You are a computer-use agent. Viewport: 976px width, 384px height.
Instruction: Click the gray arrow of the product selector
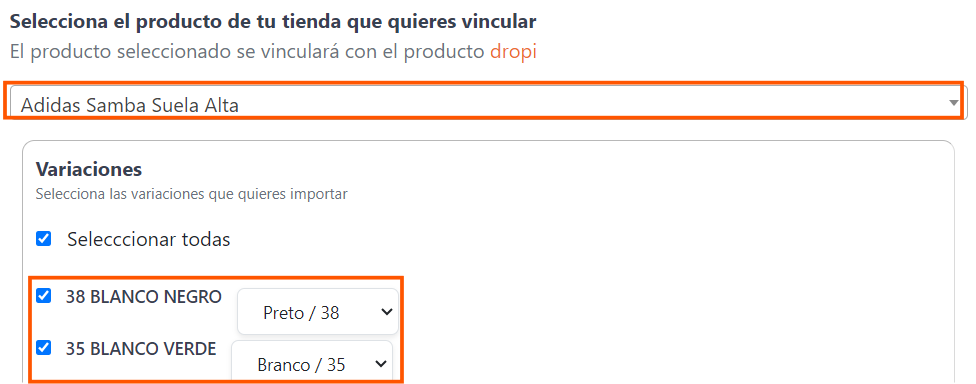pyautogui.click(x=954, y=103)
